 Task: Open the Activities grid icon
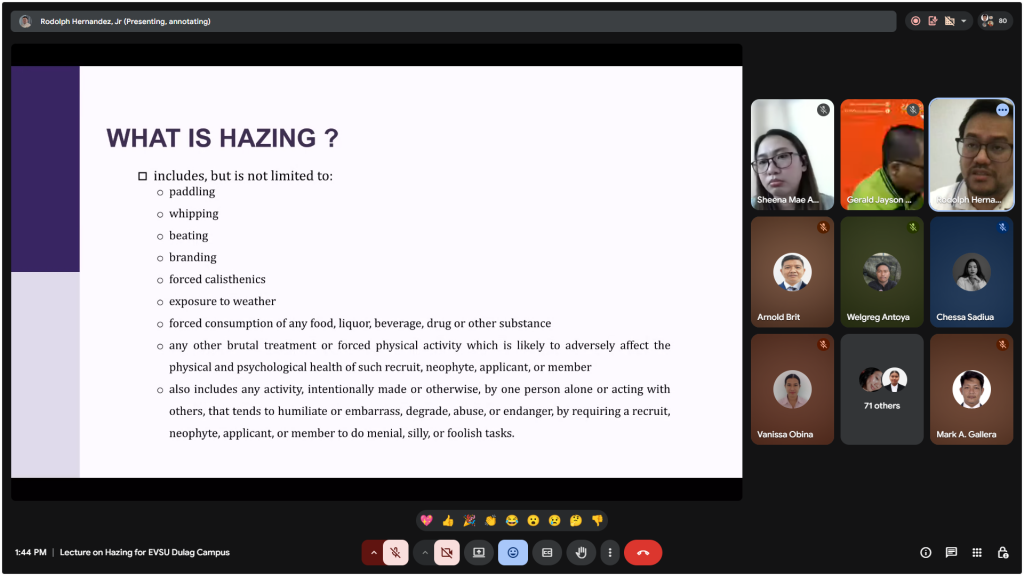click(977, 552)
